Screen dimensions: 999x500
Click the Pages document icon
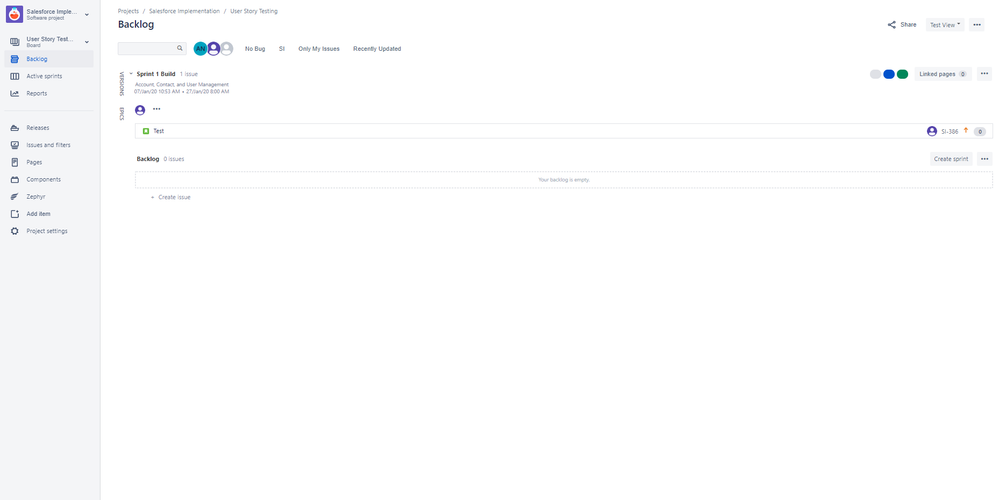pyautogui.click(x=15, y=162)
